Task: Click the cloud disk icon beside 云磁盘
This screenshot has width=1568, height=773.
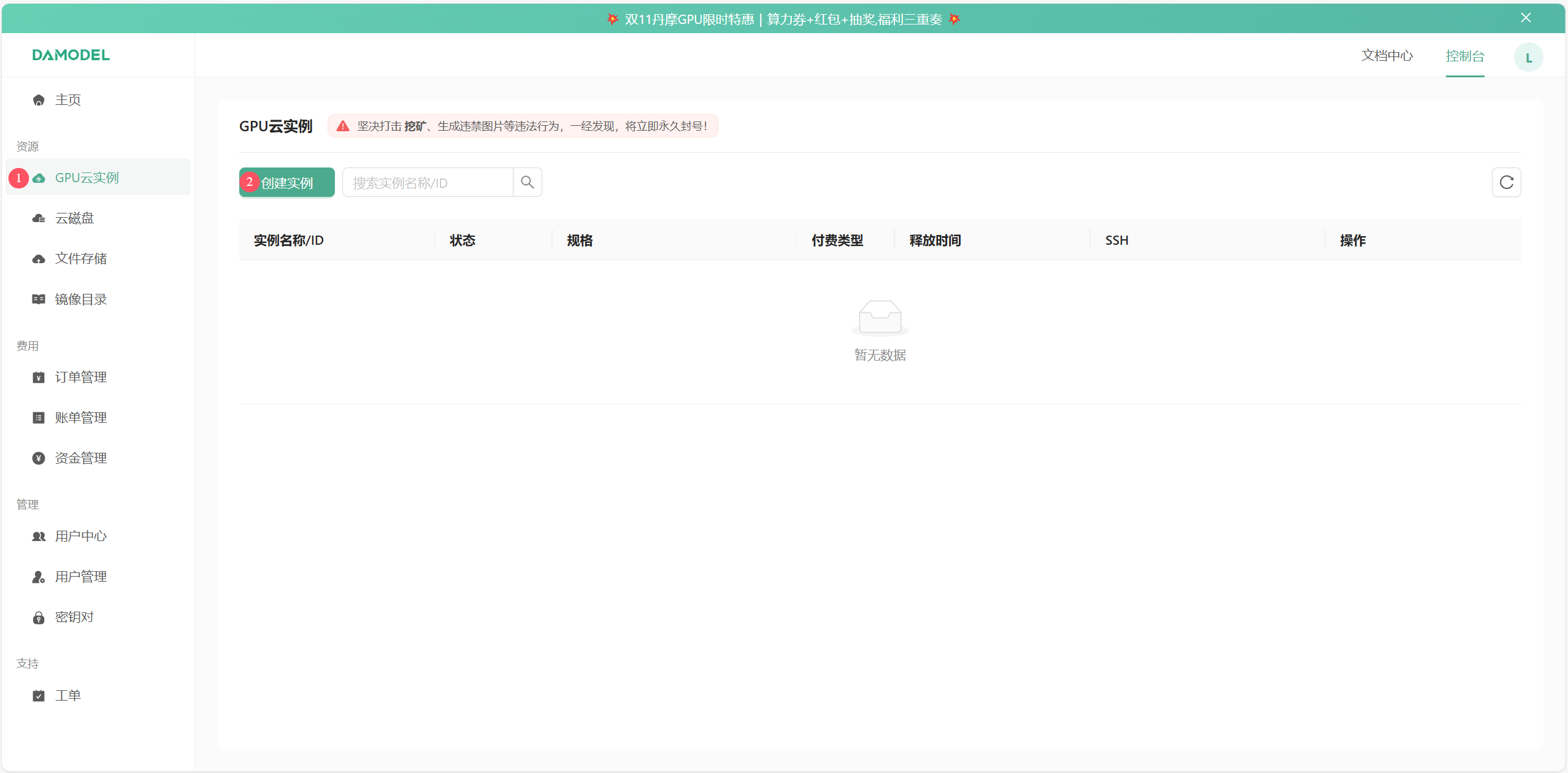Action: click(39, 218)
